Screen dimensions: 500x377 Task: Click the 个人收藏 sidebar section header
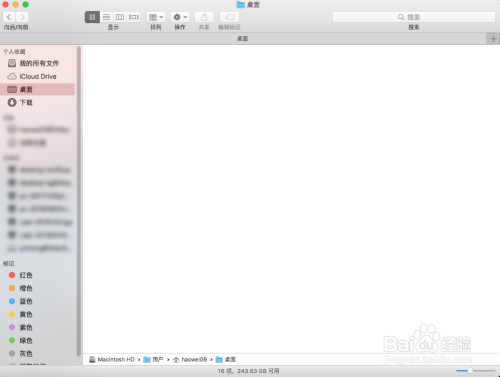point(14,52)
